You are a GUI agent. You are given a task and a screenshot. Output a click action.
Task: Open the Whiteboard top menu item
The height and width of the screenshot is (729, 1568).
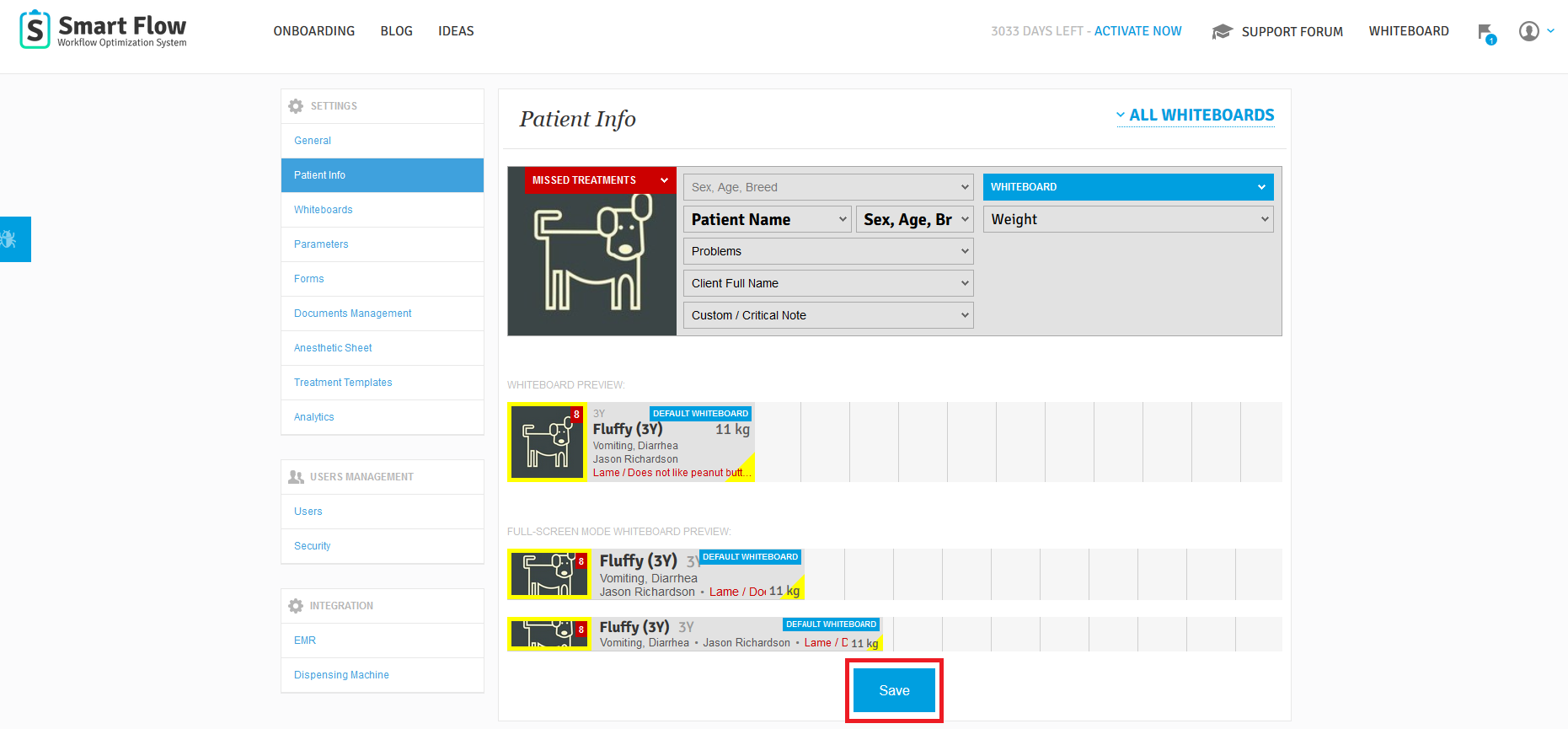1409,31
